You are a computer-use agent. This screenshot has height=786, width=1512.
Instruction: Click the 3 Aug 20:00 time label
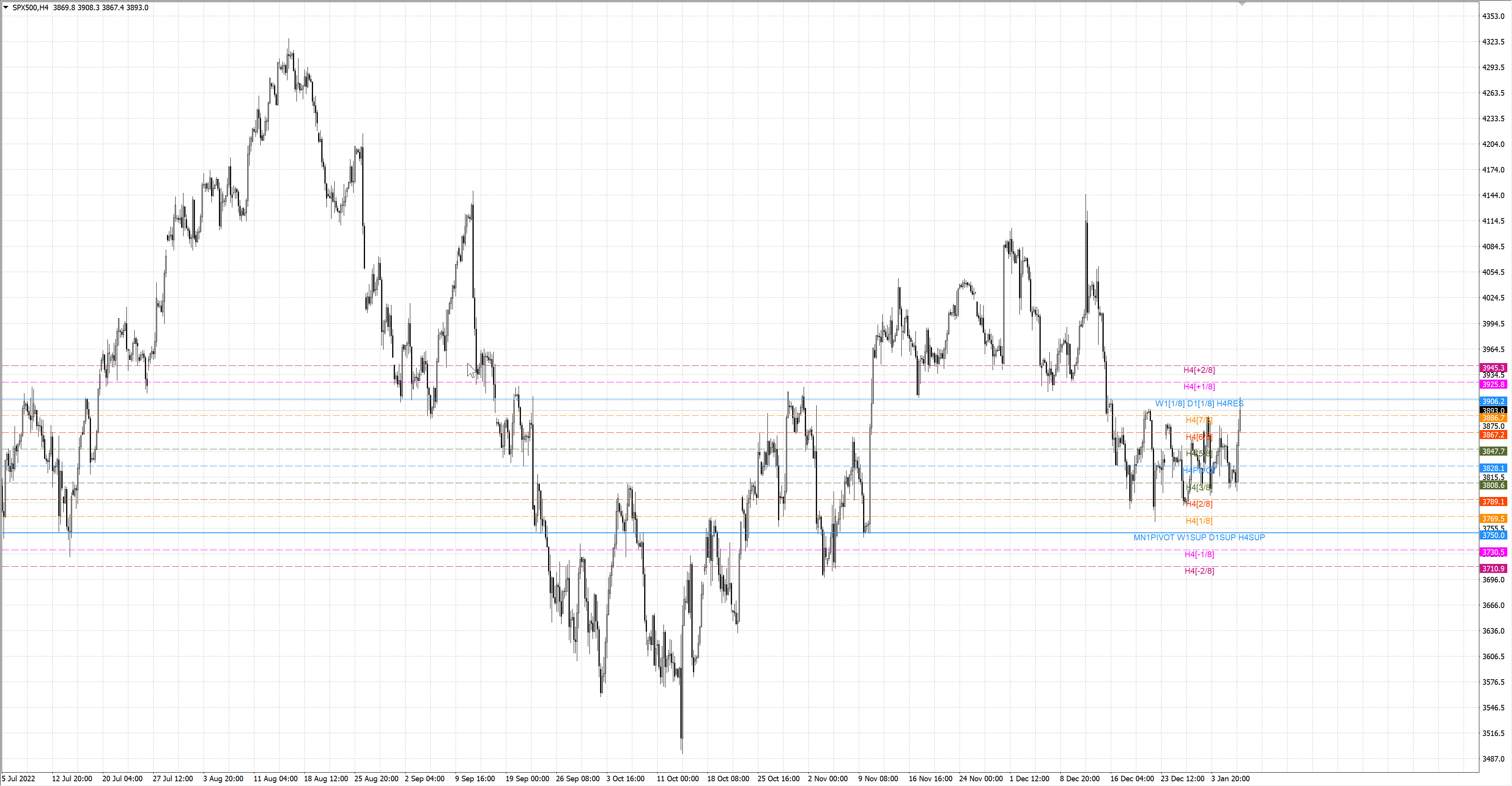[x=223, y=779]
